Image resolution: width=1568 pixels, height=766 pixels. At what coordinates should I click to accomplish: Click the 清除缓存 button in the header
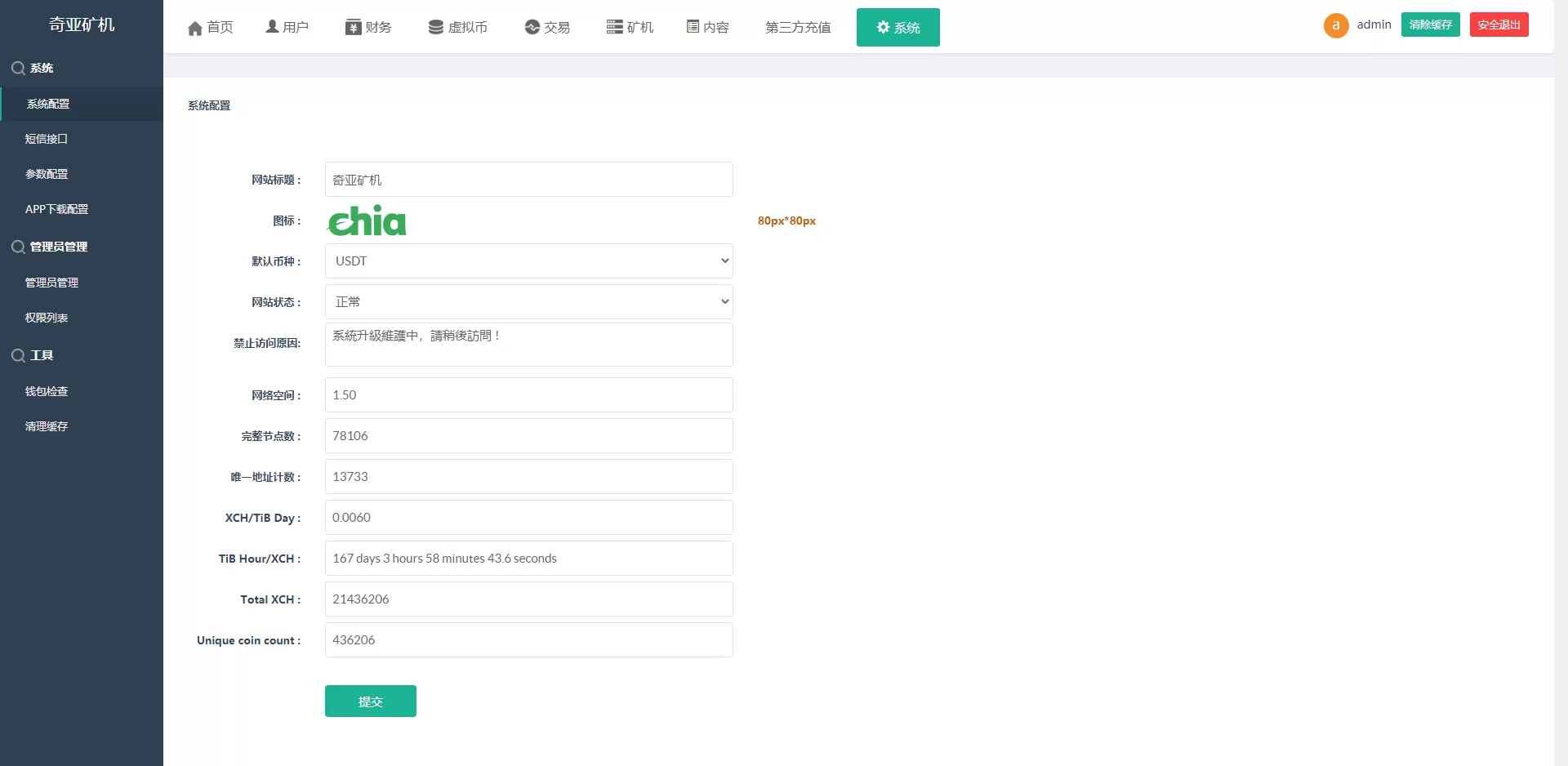[x=1430, y=24]
